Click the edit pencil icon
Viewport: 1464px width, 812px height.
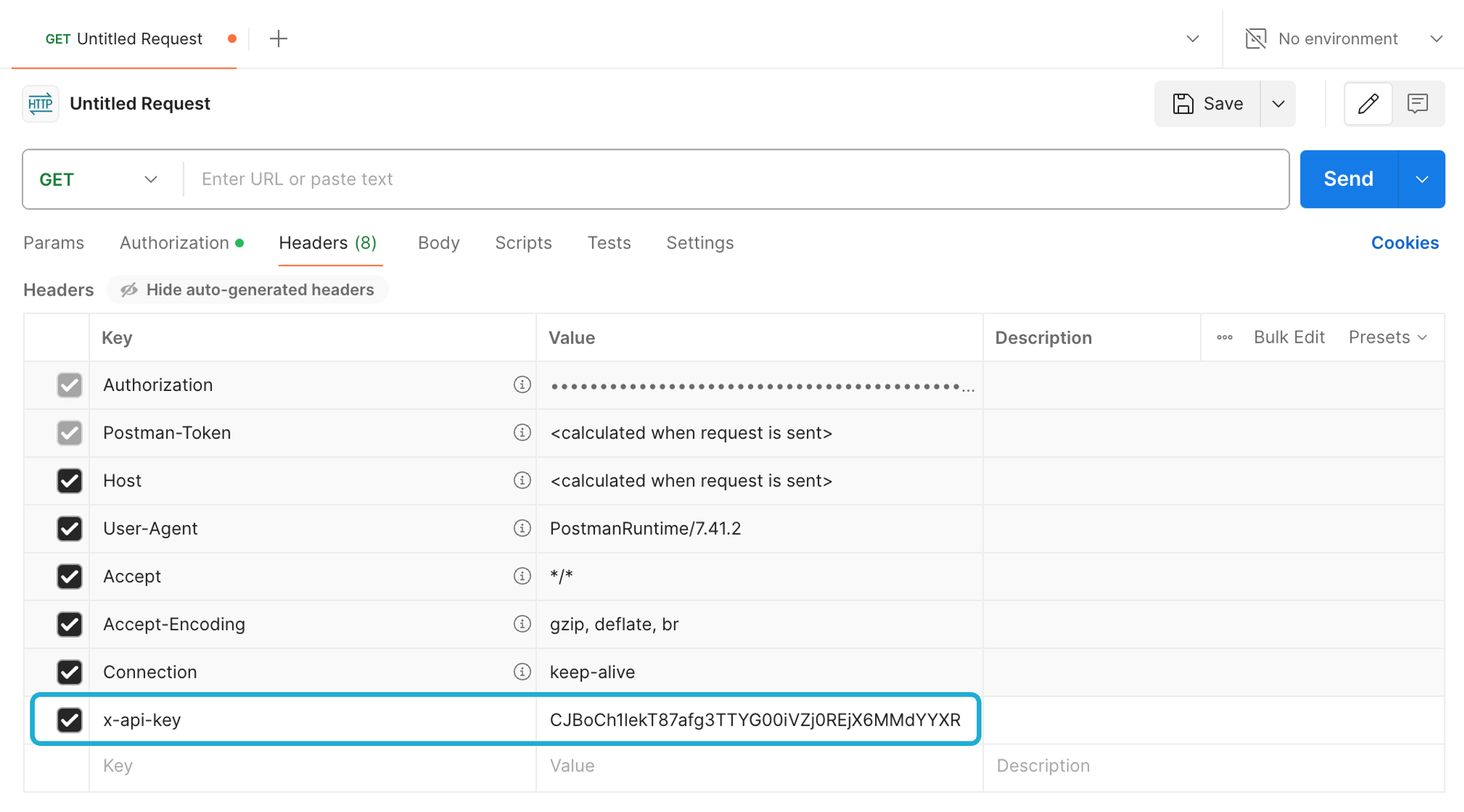[1367, 104]
